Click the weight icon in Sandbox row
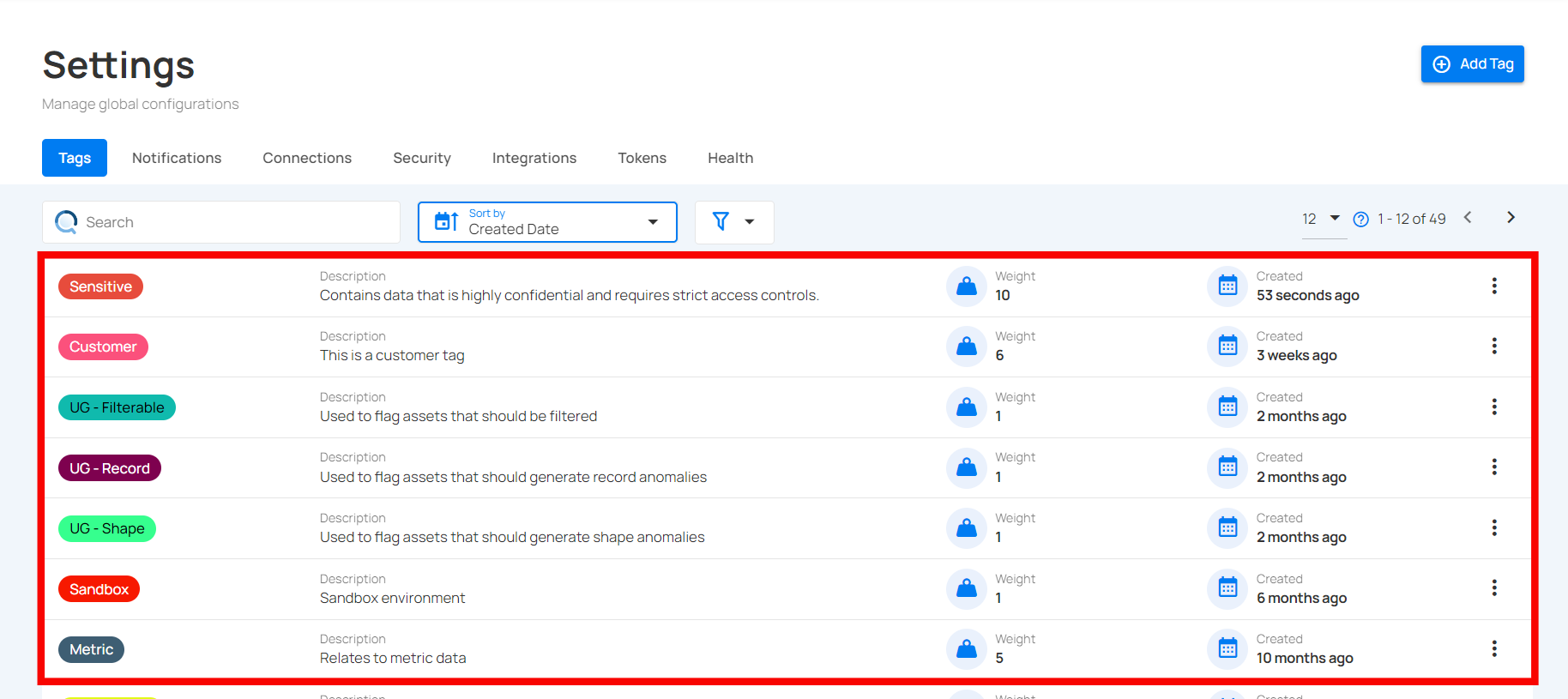Screen dimensions: 1568x699 click(x=967, y=588)
